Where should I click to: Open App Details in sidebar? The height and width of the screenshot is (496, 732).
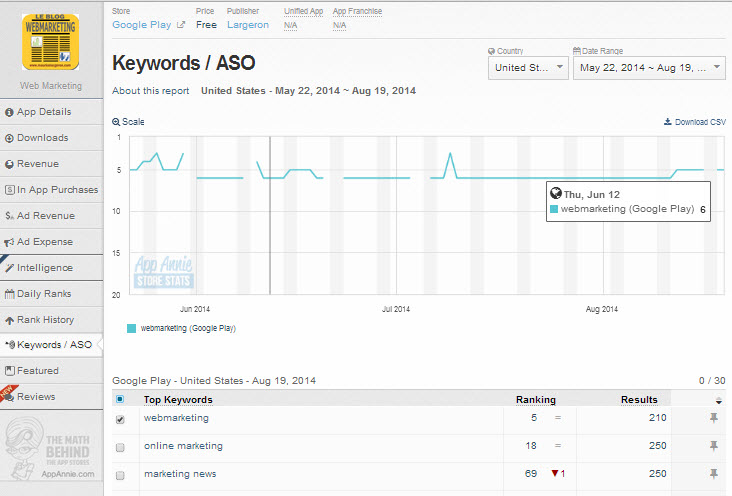(x=51, y=112)
